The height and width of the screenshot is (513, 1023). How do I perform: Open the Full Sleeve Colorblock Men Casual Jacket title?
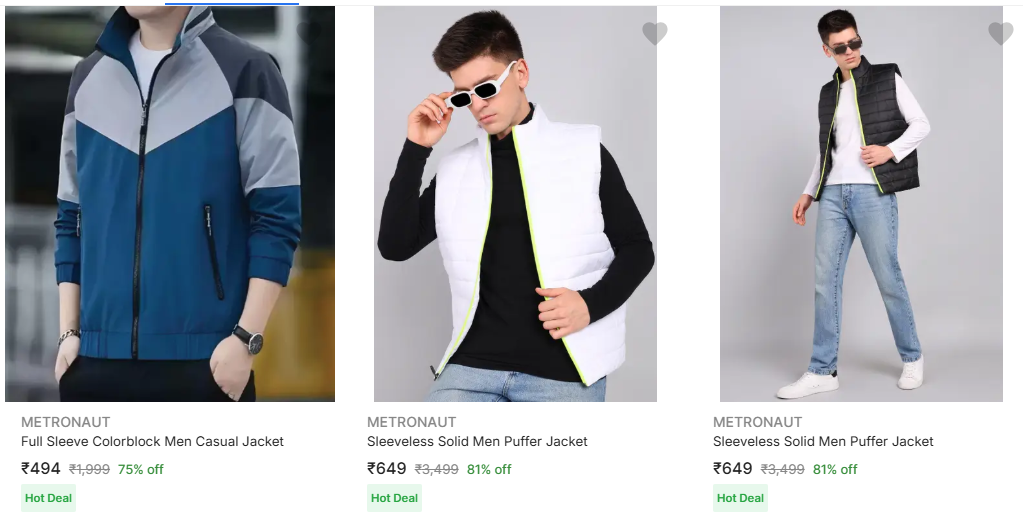(x=152, y=441)
